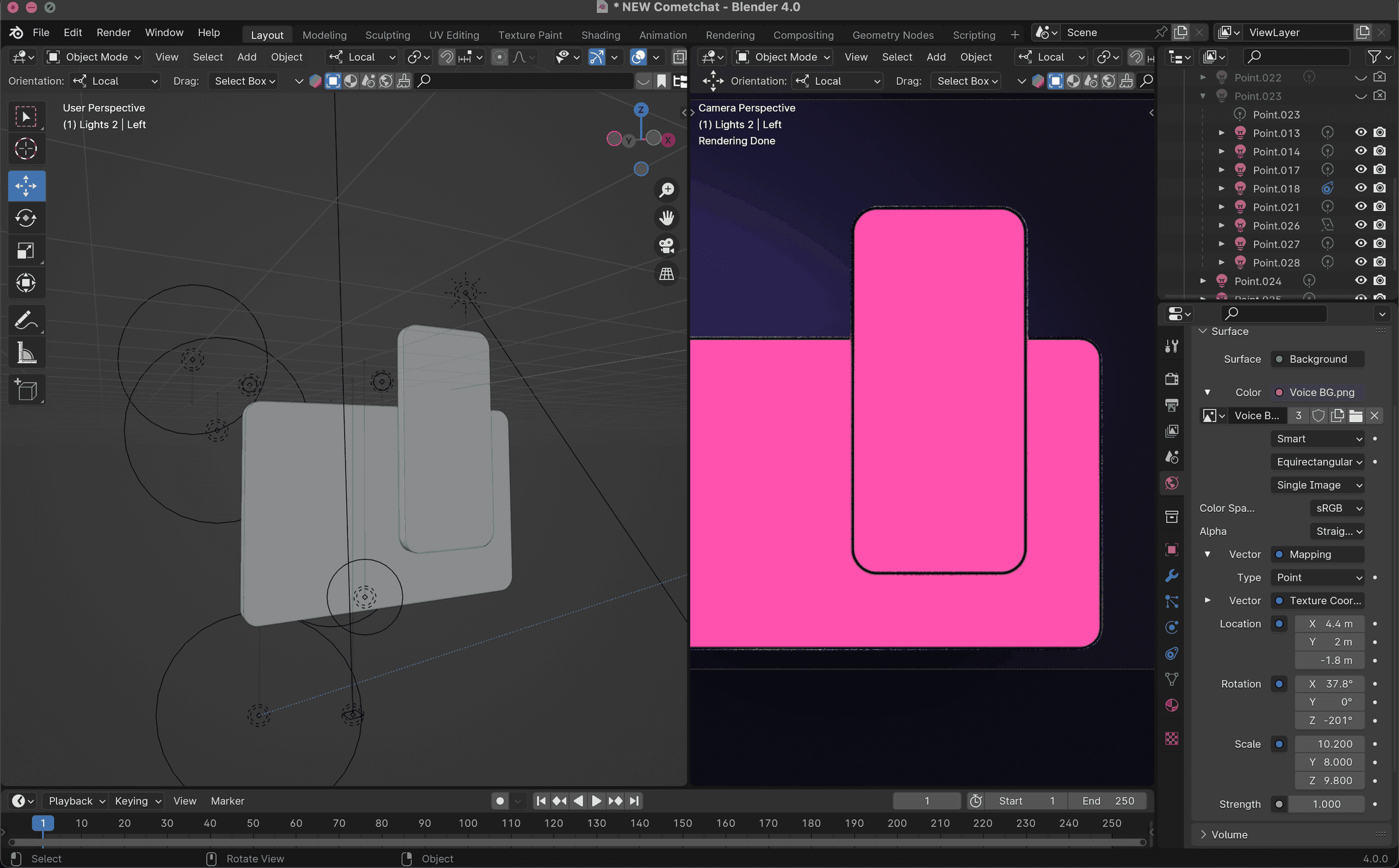The height and width of the screenshot is (868, 1399).
Task: Toggle render visibility for Point.024
Action: [x=1380, y=281]
